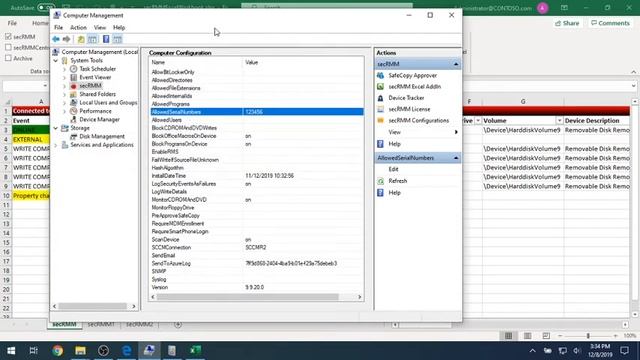Viewport: 640px width, 360px height.
Task: Select AllowedUsers configuration row
Action: [257, 120]
